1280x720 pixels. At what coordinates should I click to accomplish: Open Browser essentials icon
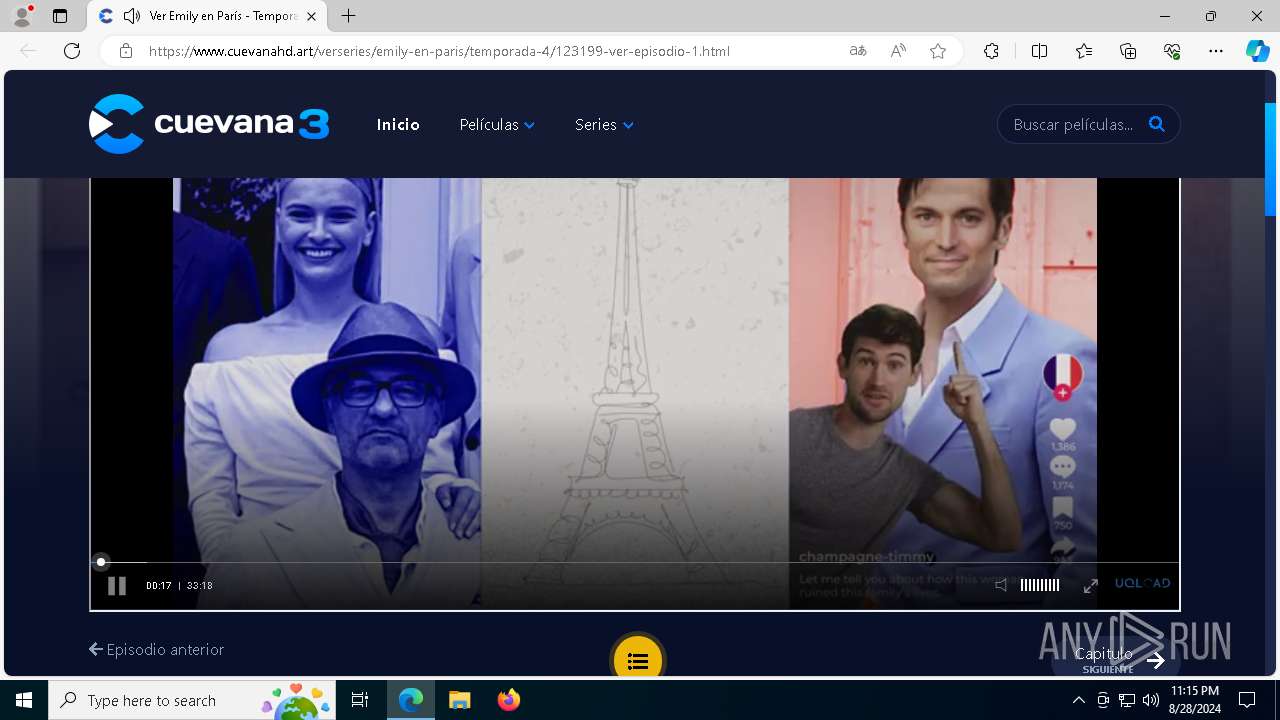point(1172,51)
